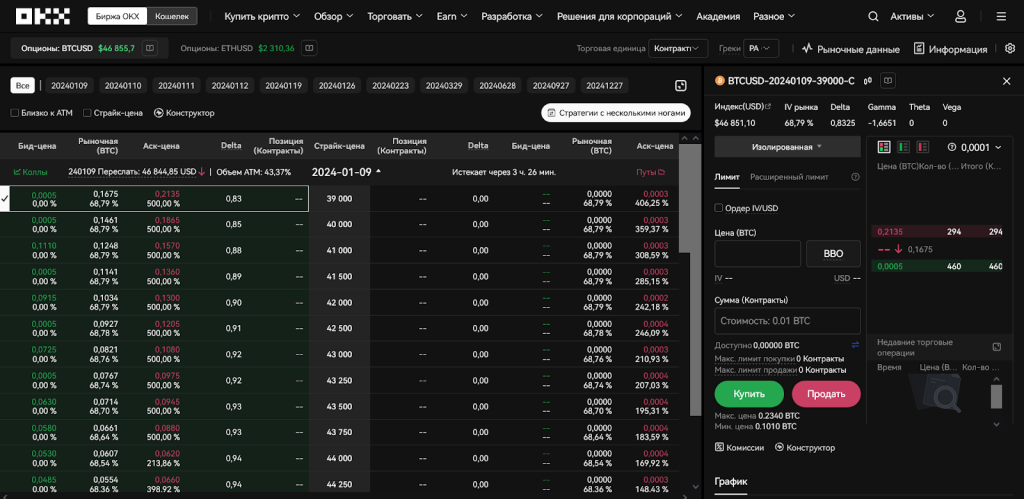Expand the Греки PA dropdown
The image size is (1024, 499).
coord(767,49)
